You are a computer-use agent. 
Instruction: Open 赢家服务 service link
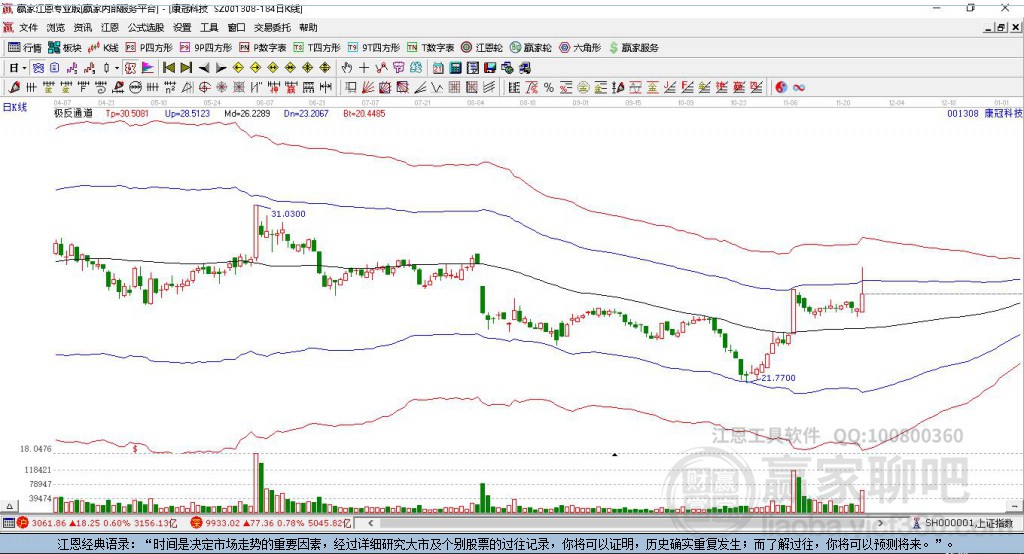pyautogui.click(x=633, y=48)
